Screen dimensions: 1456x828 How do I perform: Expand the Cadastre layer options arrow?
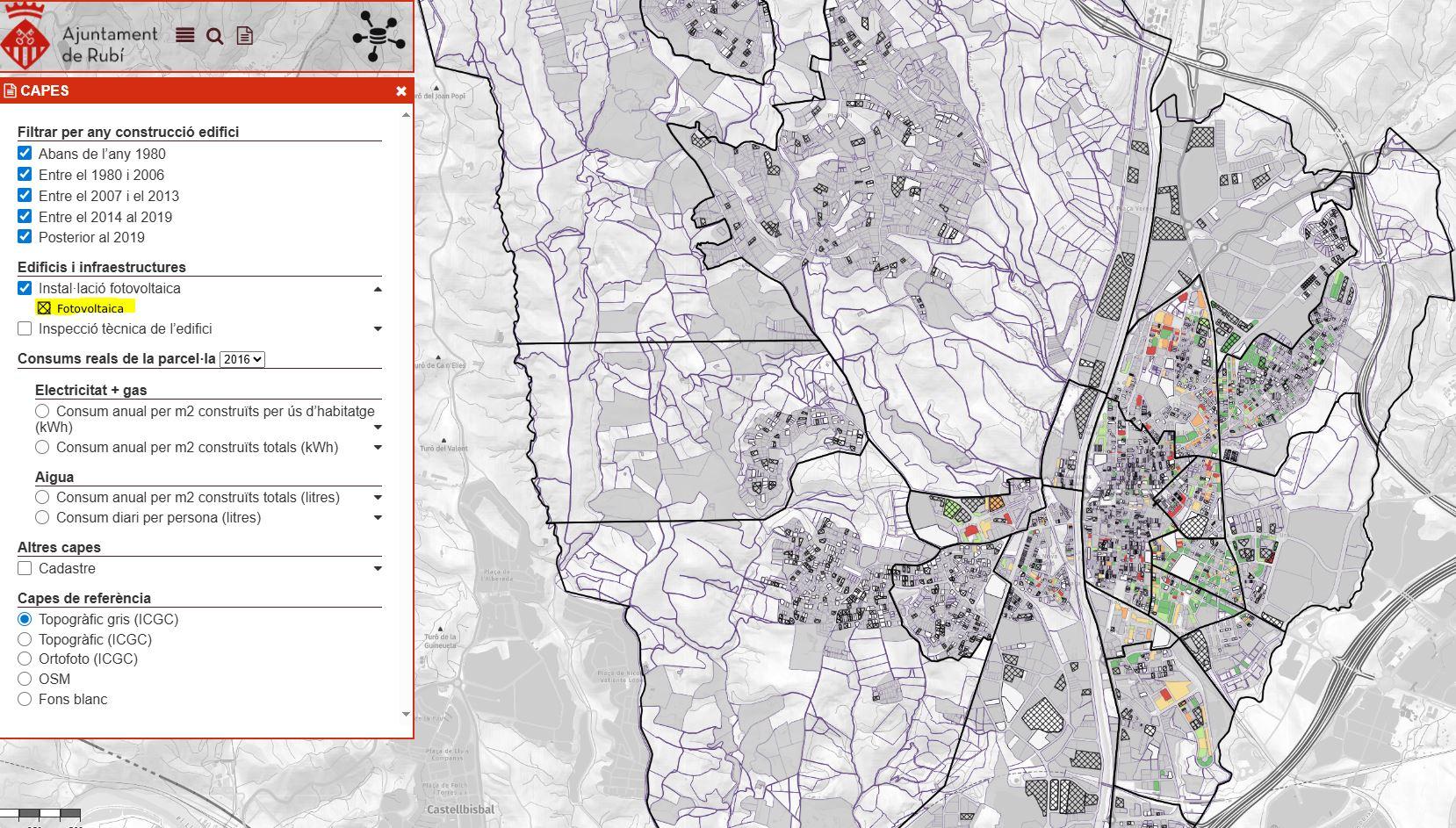pos(378,569)
